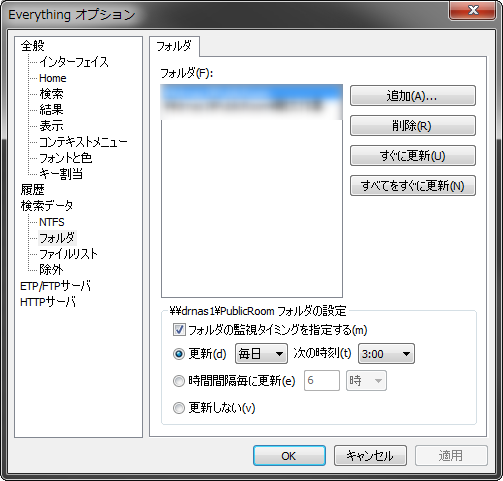The image size is (503, 481).
Task: Select 結果 in the options tree
Action: [51, 110]
